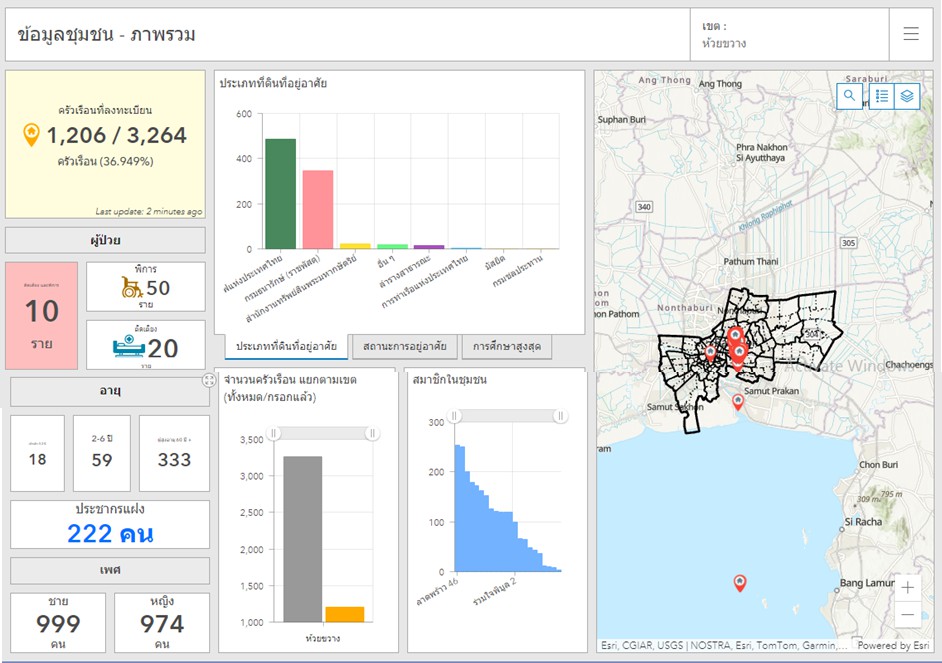Open the hamburger menu in the header
Viewport: 942px width, 663px height.
point(910,34)
